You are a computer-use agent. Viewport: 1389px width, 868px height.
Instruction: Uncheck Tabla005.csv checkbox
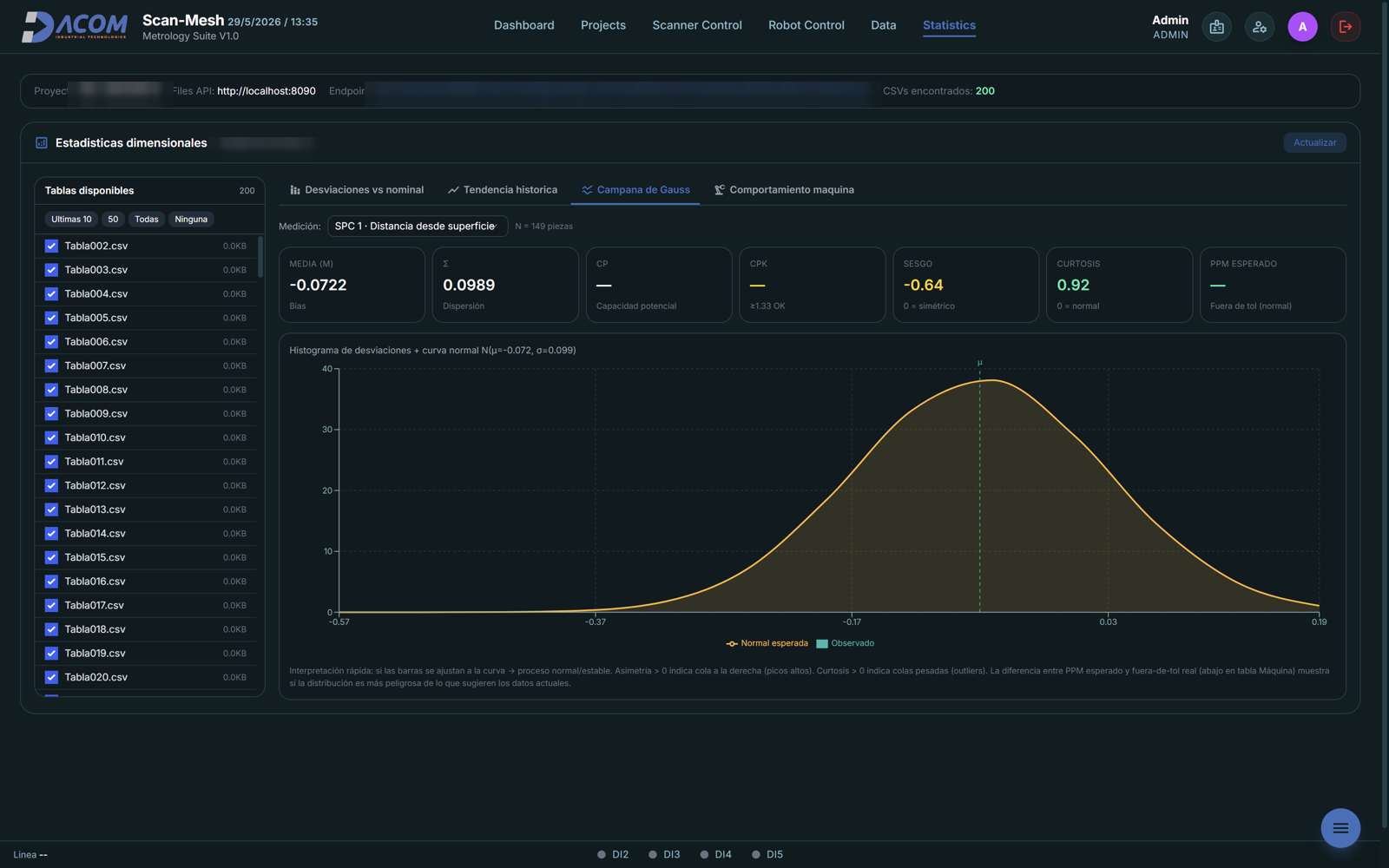tap(51, 318)
